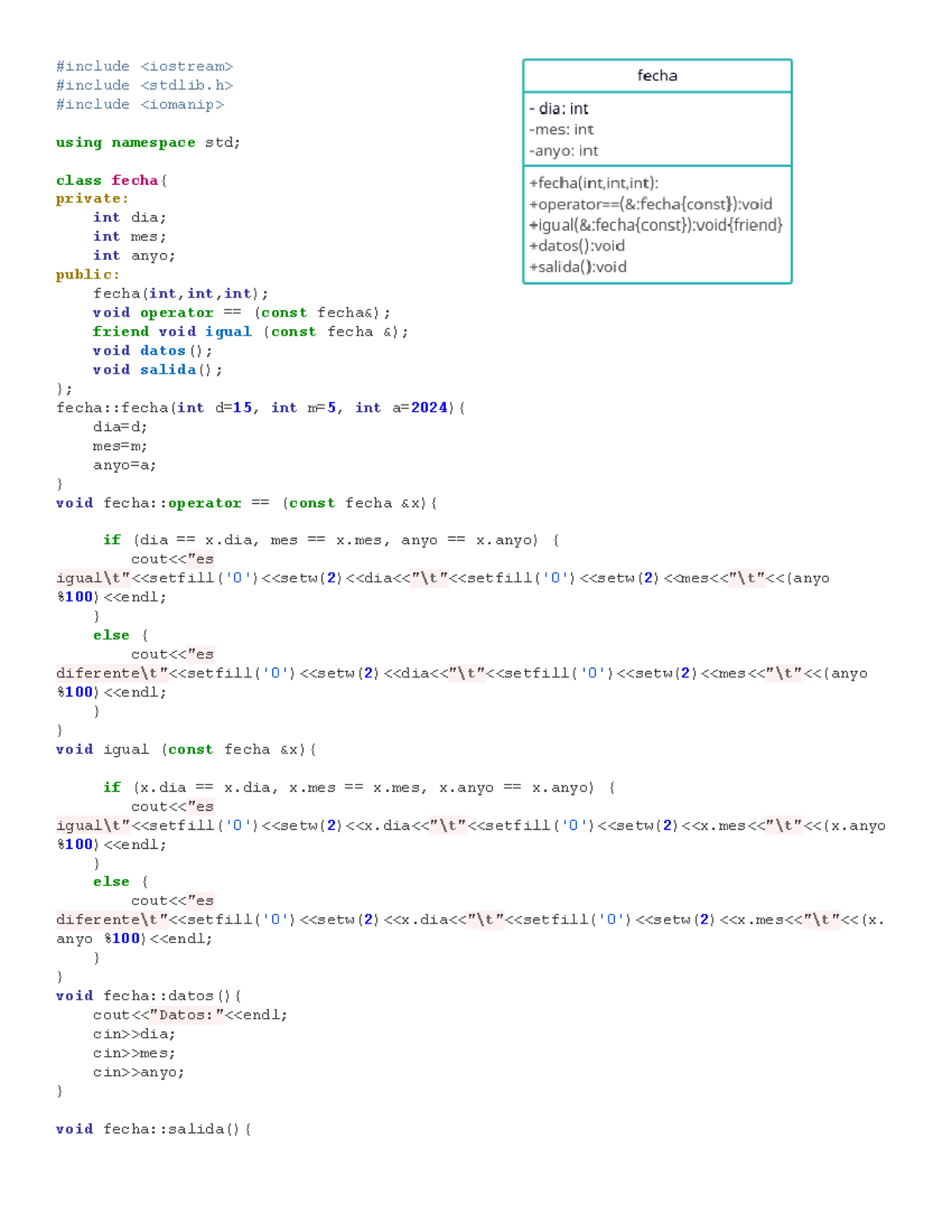Click '+operator==(&:fecha{const}):void' in UML box
This screenshot has width=952, height=1232.
(x=651, y=205)
